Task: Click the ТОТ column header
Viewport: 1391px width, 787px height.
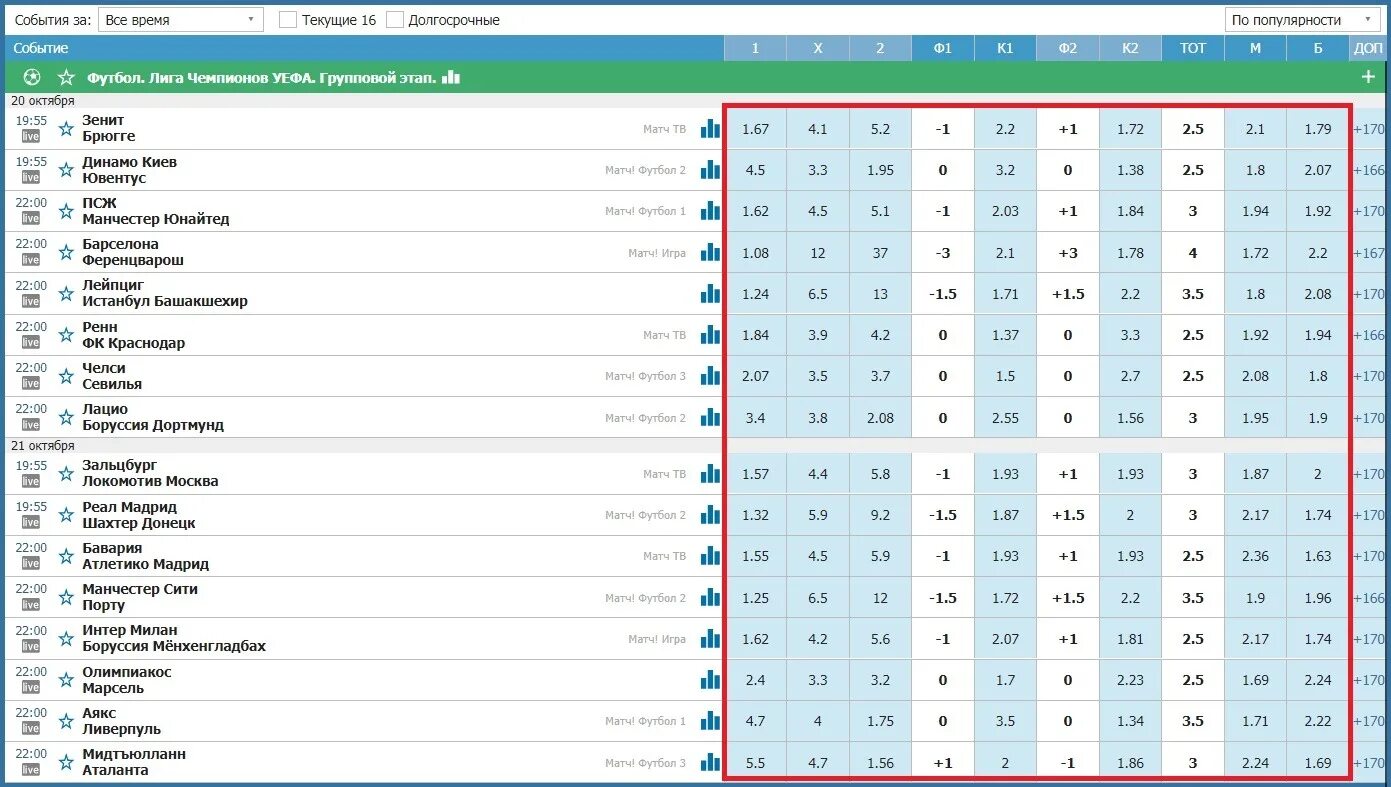Action: [x=1193, y=48]
